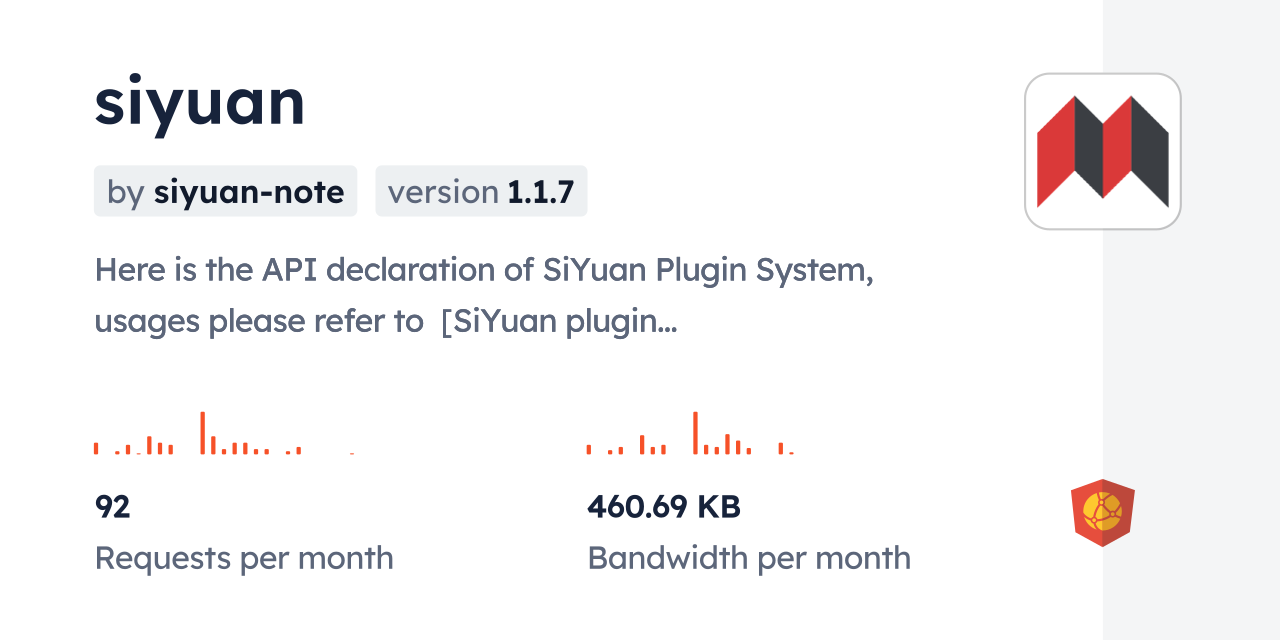Open the "by siyuan-note" author badge
1280x640 pixels.
(x=225, y=191)
